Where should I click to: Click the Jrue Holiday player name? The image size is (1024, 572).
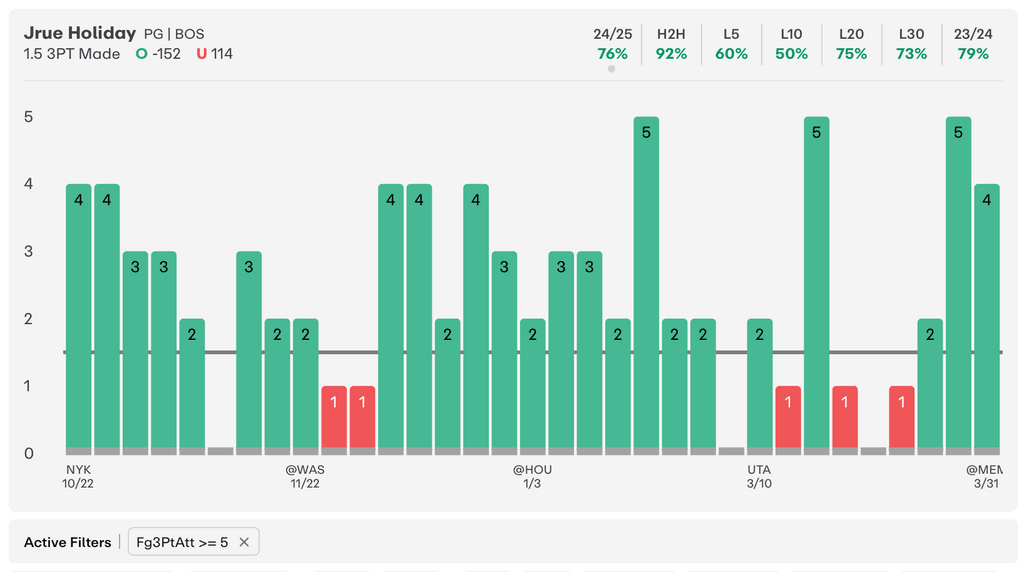click(x=80, y=33)
